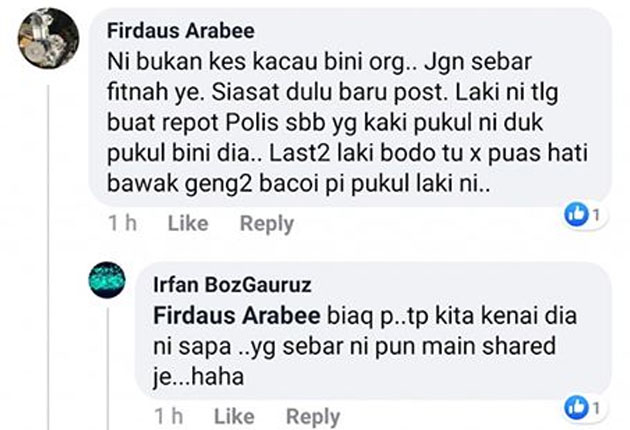Like Firdaus Arabee's comment
Image resolution: width=630 pixels, height=430 pixels.
pyautogui.click(x=188, y=223)
